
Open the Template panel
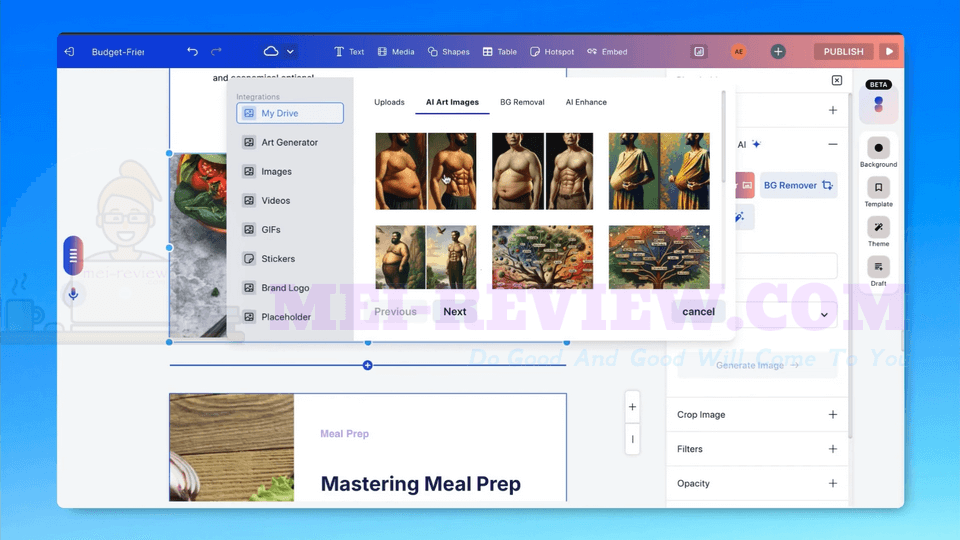point(879,192)
